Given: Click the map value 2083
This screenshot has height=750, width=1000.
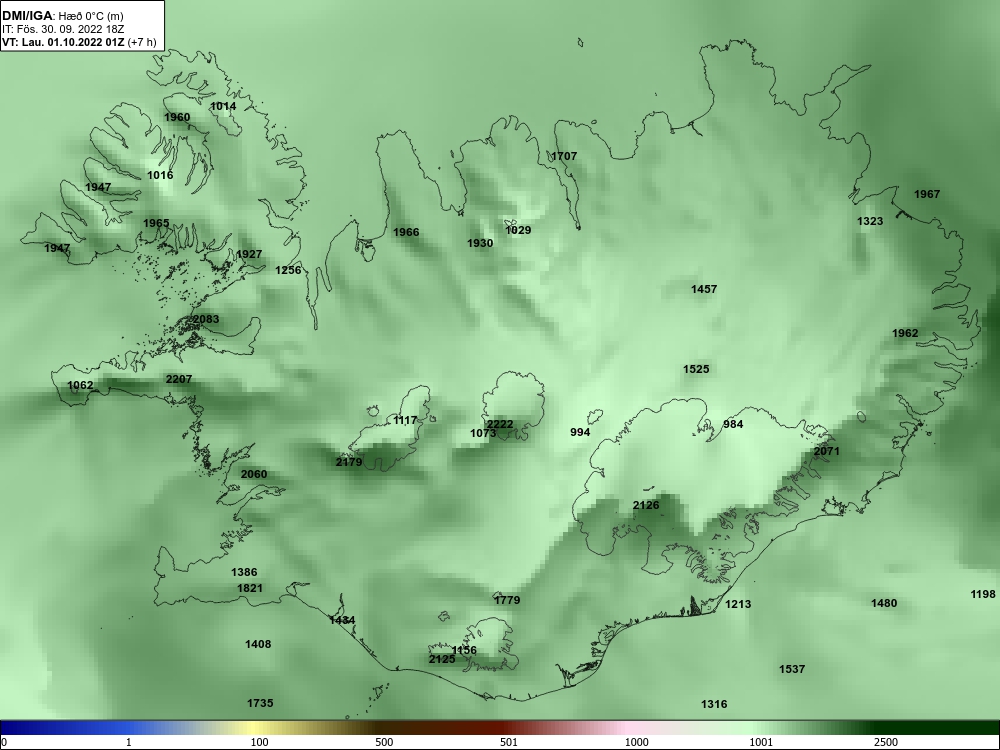Looking at the screenshot, I should [x=205, y=320].
